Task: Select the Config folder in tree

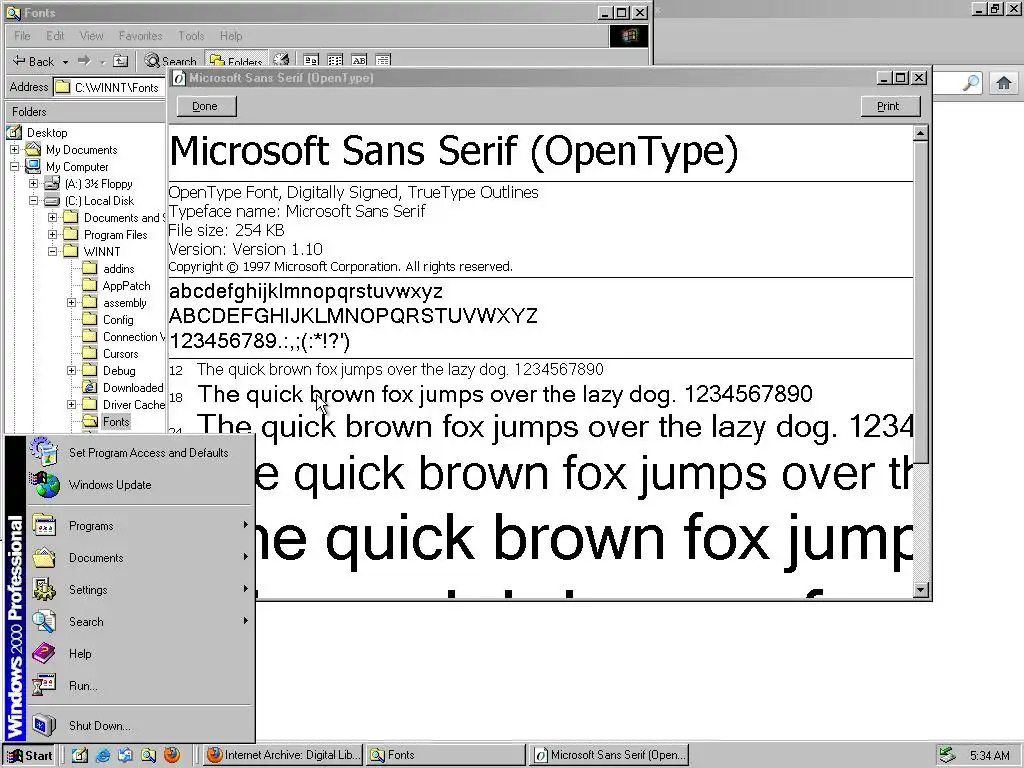Action: coord(118,319)
